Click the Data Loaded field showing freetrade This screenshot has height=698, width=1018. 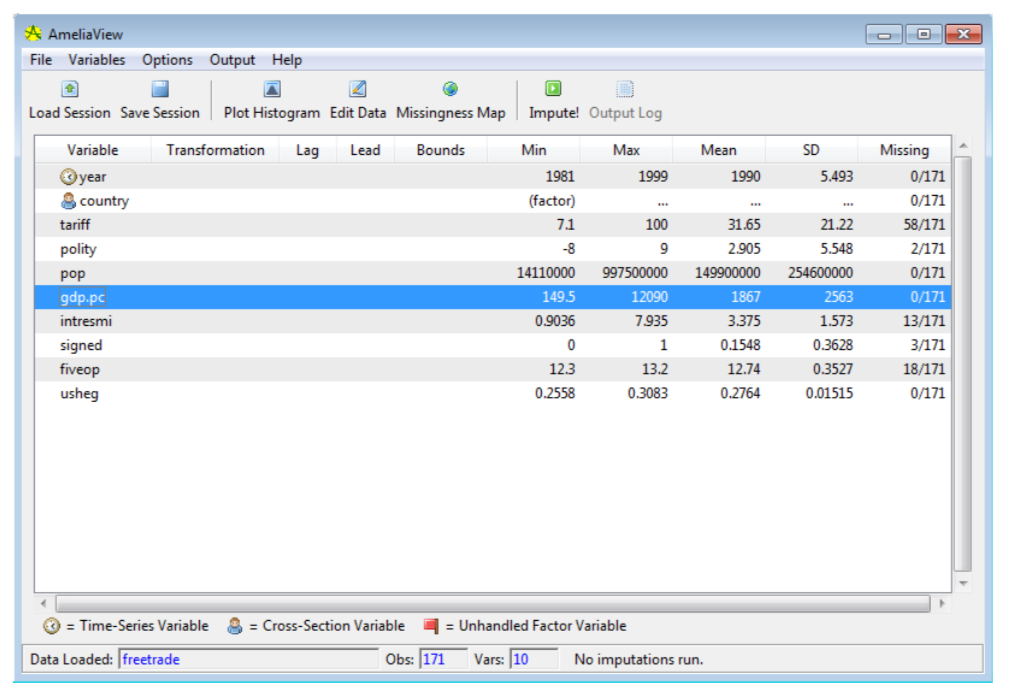(x=247, y=660)
